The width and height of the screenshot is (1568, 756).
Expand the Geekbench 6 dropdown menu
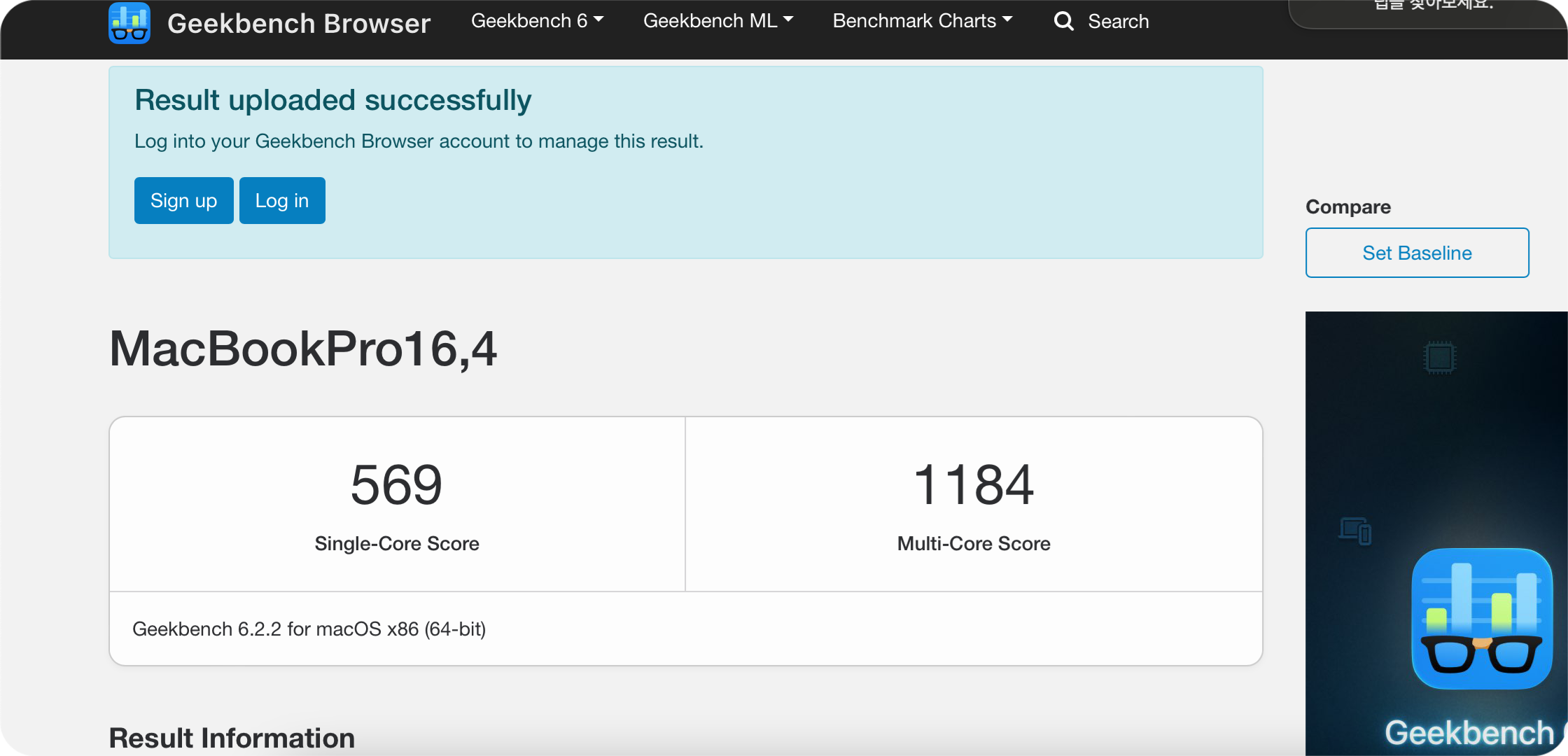537,21
